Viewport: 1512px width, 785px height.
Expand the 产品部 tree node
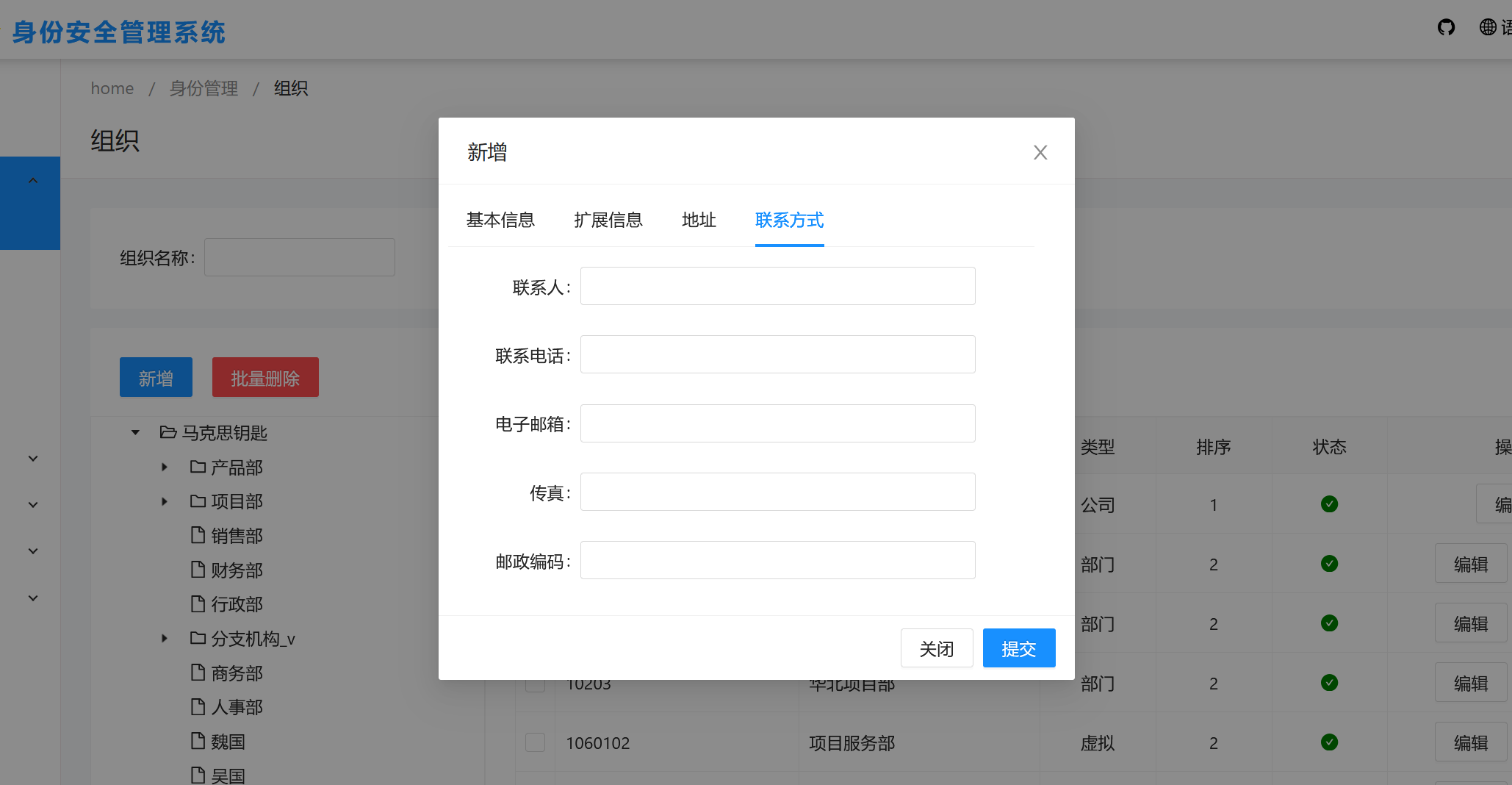(164, 467)
